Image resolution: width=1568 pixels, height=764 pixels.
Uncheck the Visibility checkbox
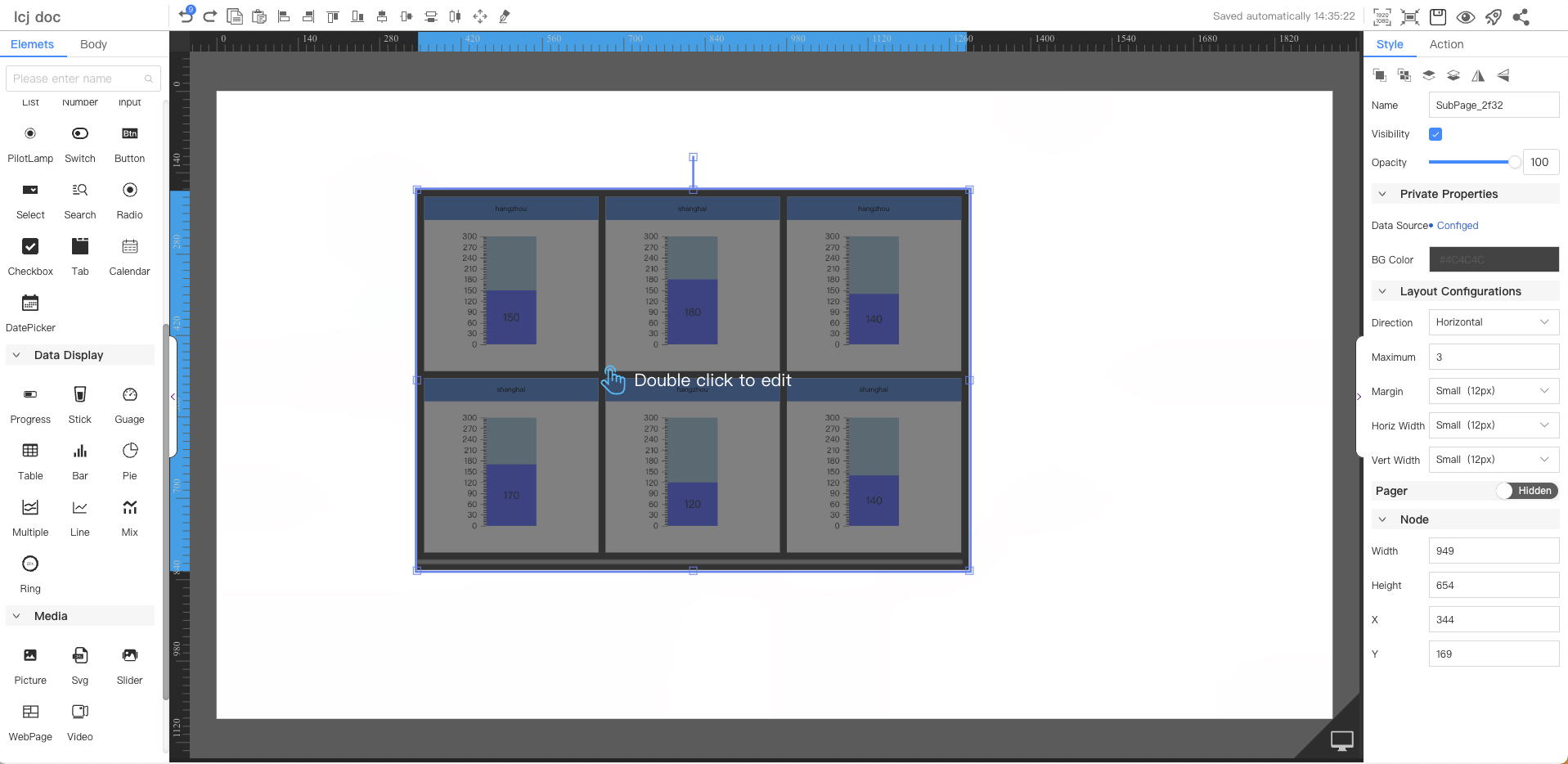[1435, 134]
